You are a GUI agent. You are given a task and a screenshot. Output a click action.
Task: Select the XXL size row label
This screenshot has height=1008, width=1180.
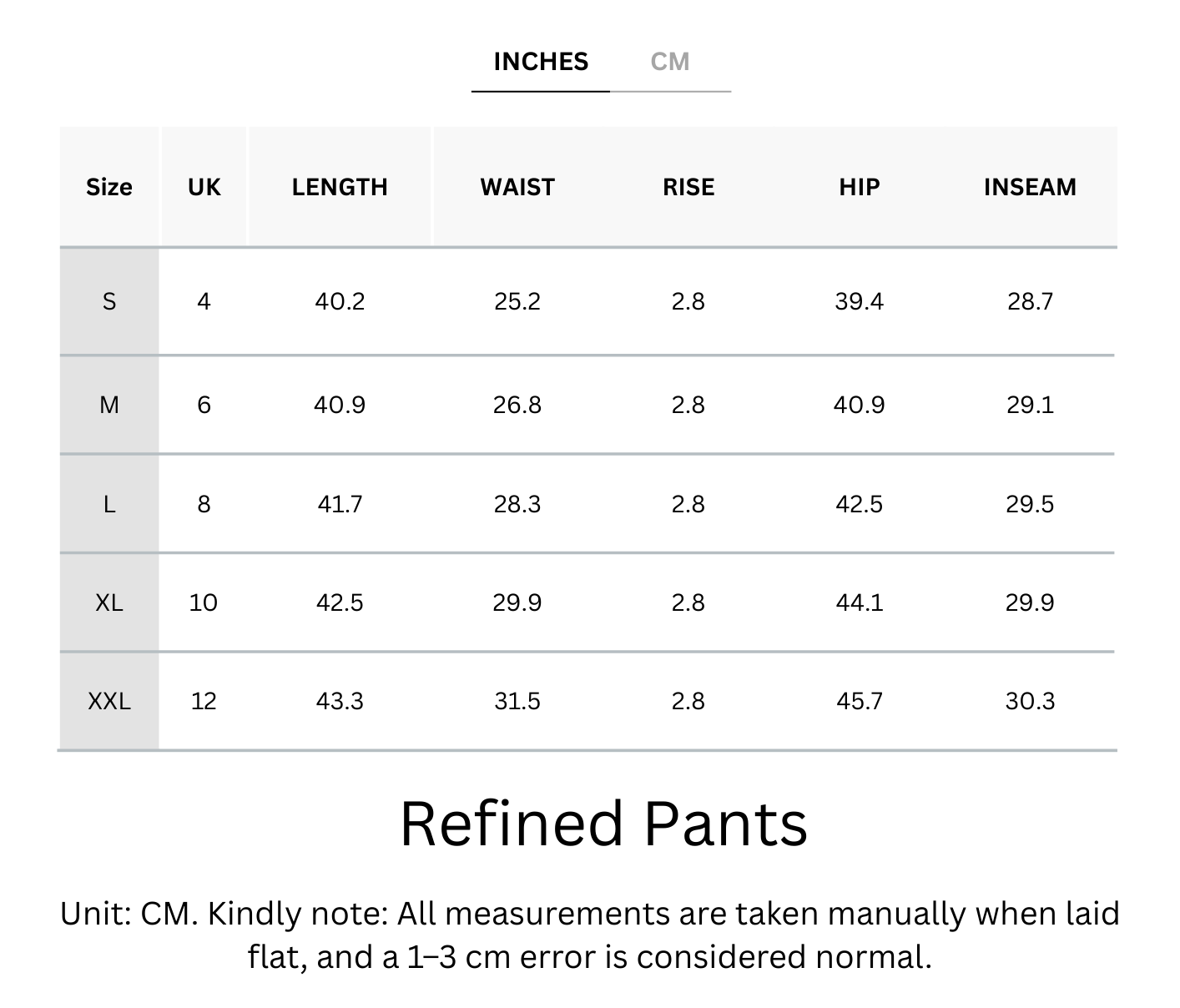(109, 701)
